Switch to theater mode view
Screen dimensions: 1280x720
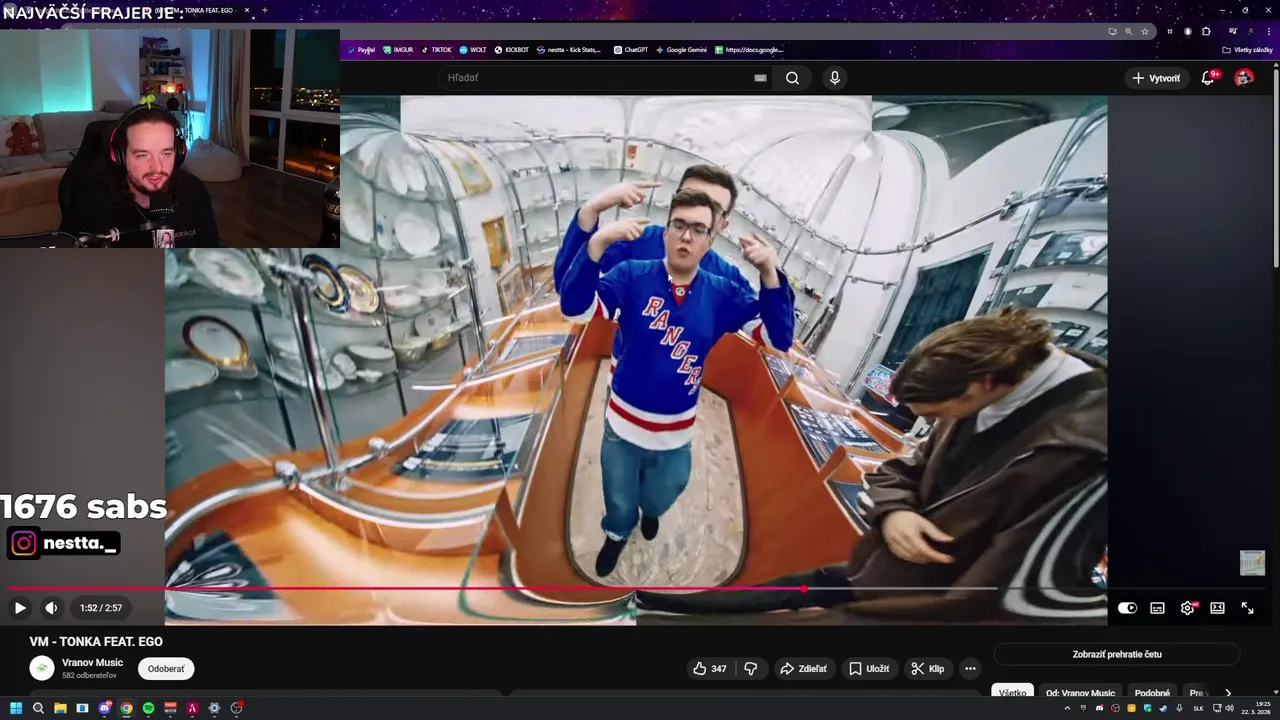pyautogui.click(x=1217, y=608)
